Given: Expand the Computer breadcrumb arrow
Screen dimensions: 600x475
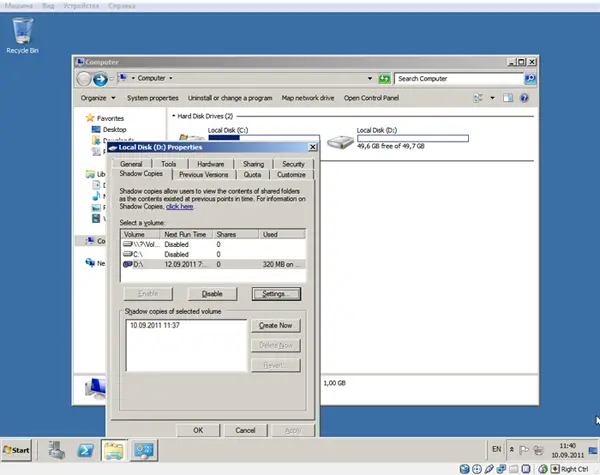Looking at the screenshot, I should [171, 78].
